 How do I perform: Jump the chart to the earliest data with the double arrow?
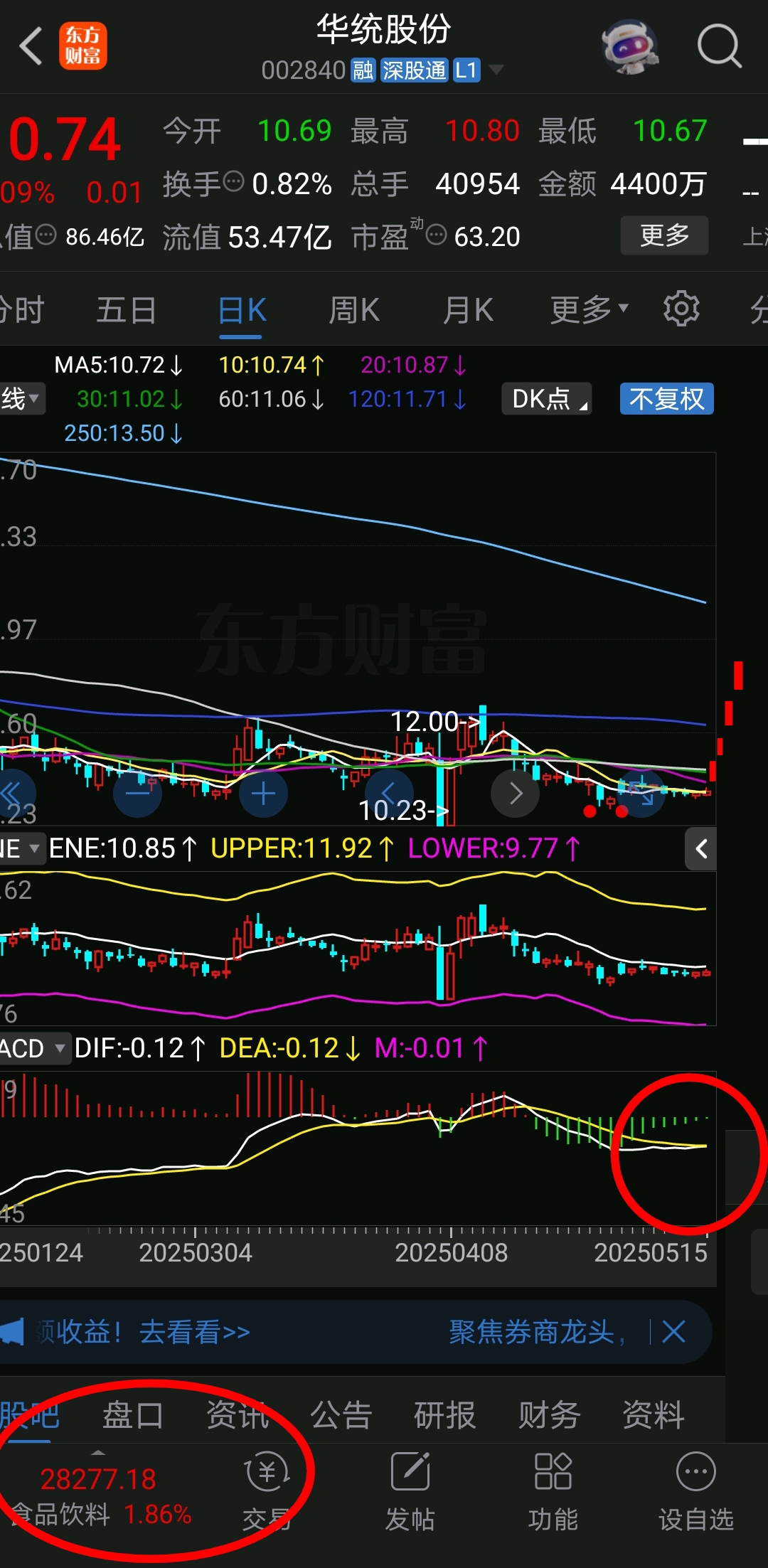[x=13, y=794]
